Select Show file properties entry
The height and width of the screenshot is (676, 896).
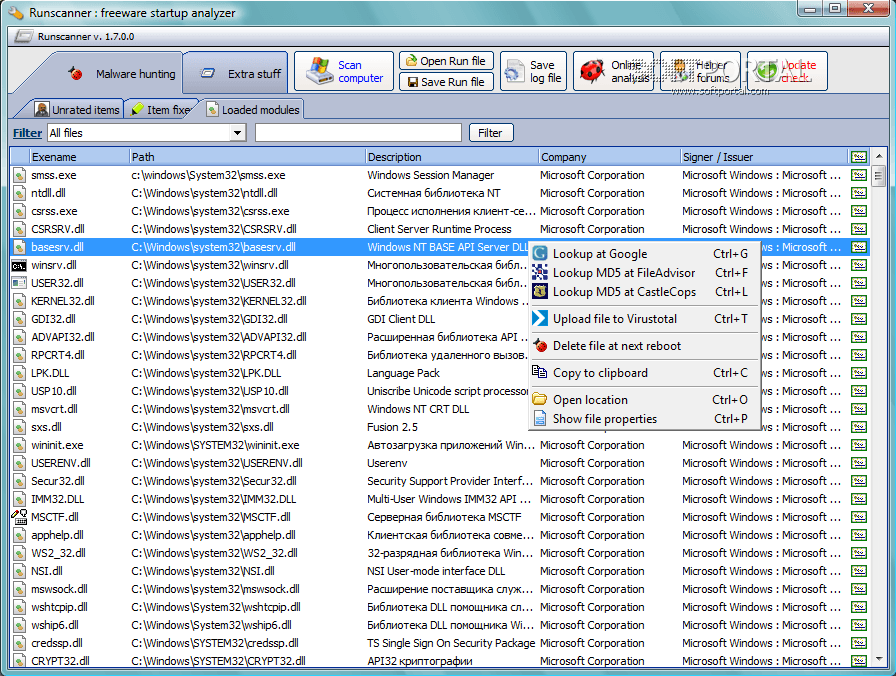pyautogui.click(x=644, y=418)
